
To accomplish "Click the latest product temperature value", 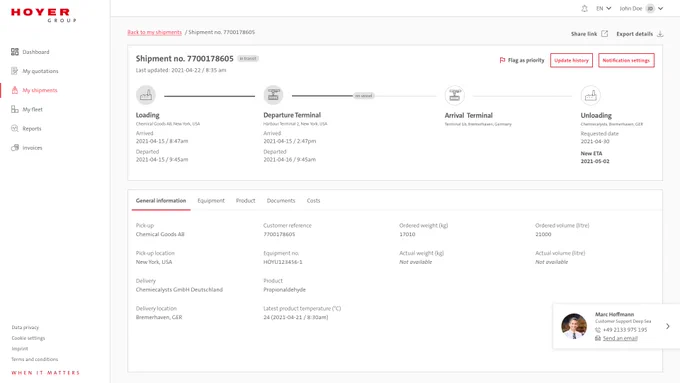I will [x=296, y=317].
